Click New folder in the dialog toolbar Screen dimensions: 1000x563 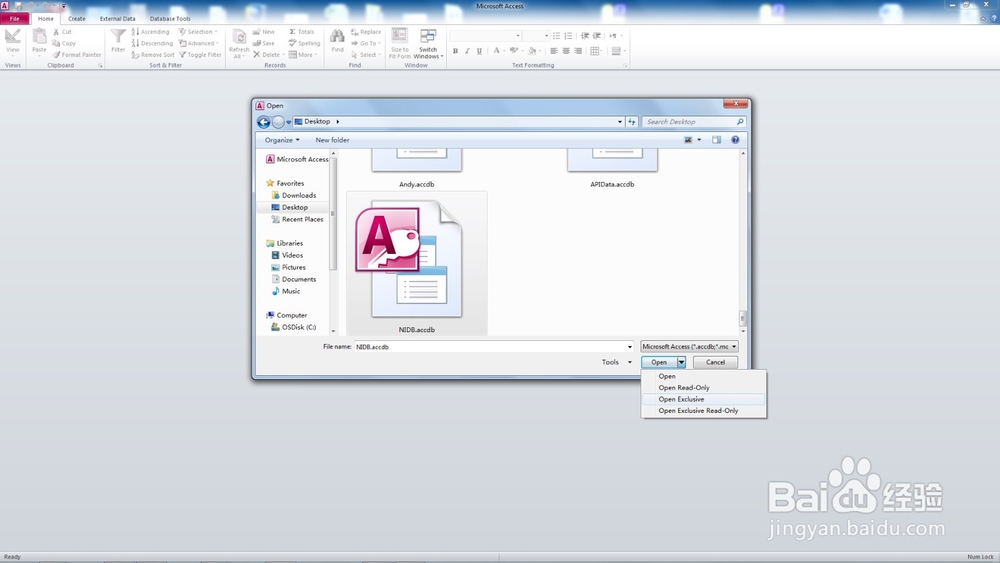click(332, 140)
